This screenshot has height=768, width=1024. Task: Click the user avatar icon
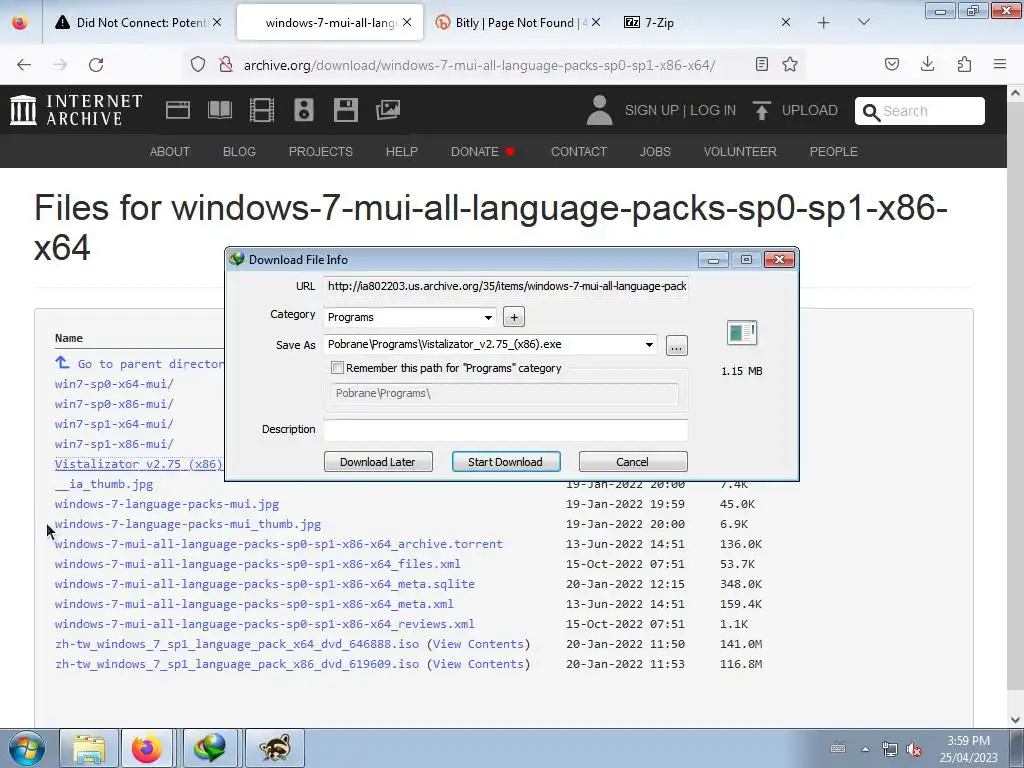click(599, 110)
